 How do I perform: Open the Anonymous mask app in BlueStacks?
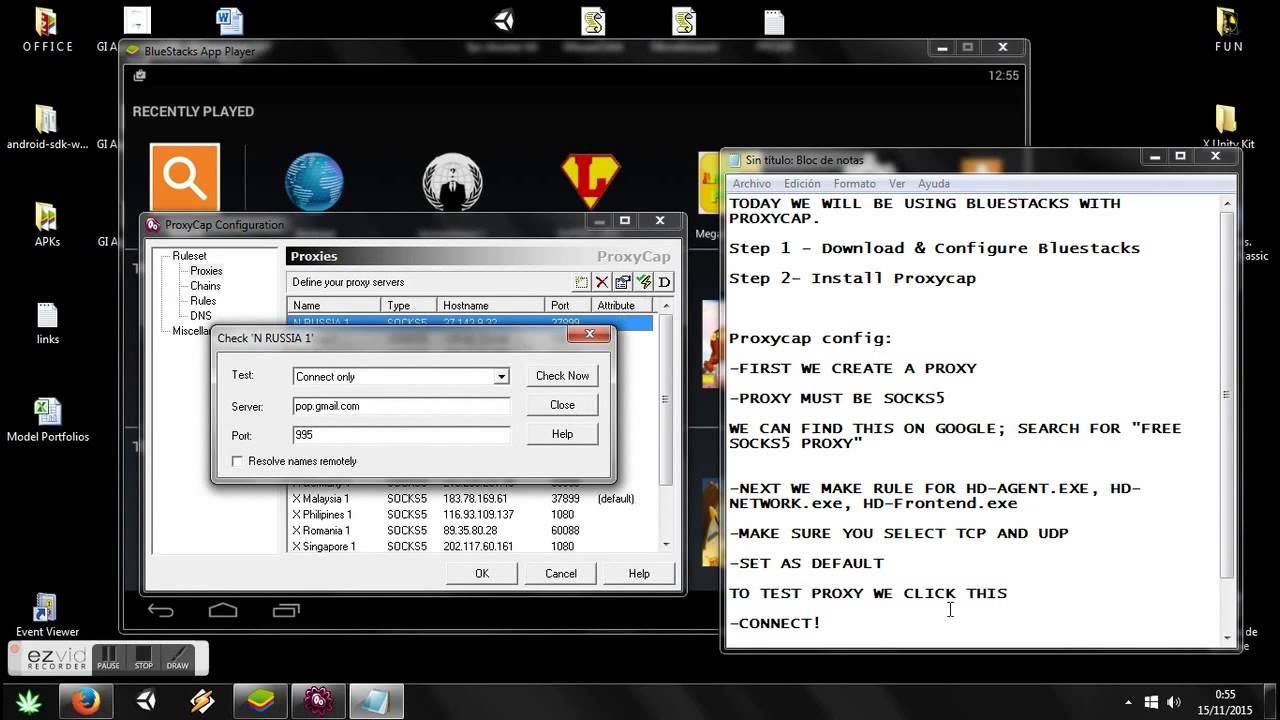pos(452,181)
